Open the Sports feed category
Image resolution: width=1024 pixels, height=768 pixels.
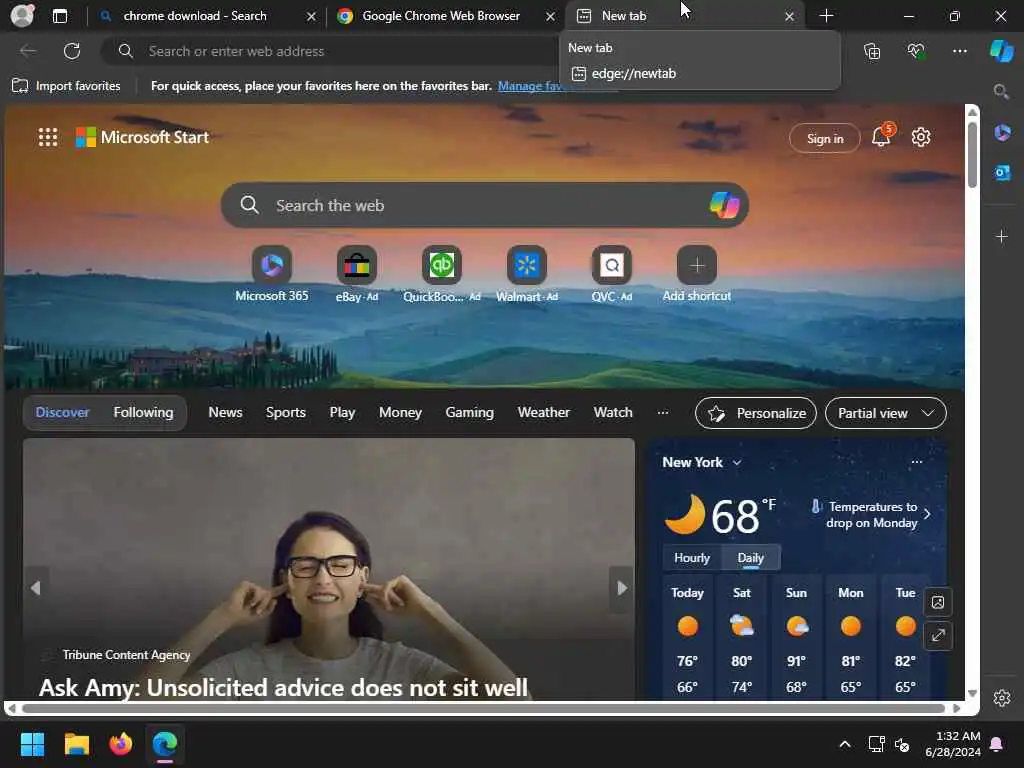click(x=285, y=413)
